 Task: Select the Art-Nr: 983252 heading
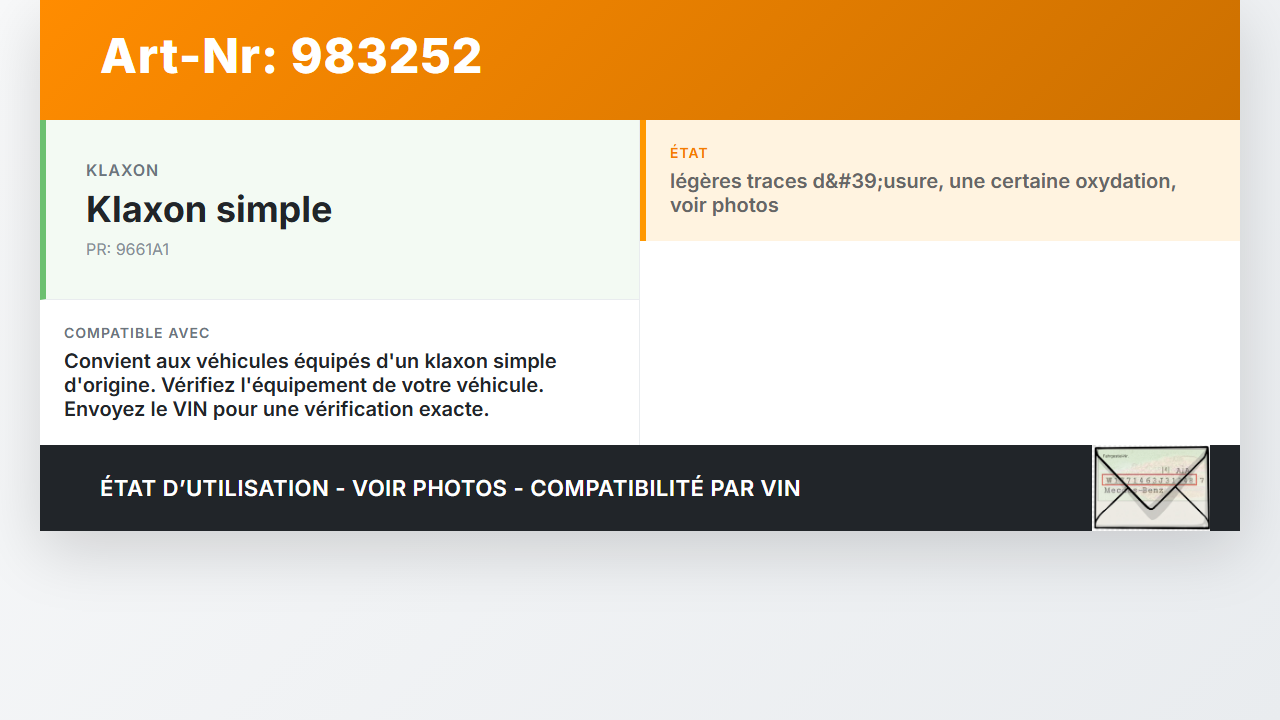pos(291,56)
